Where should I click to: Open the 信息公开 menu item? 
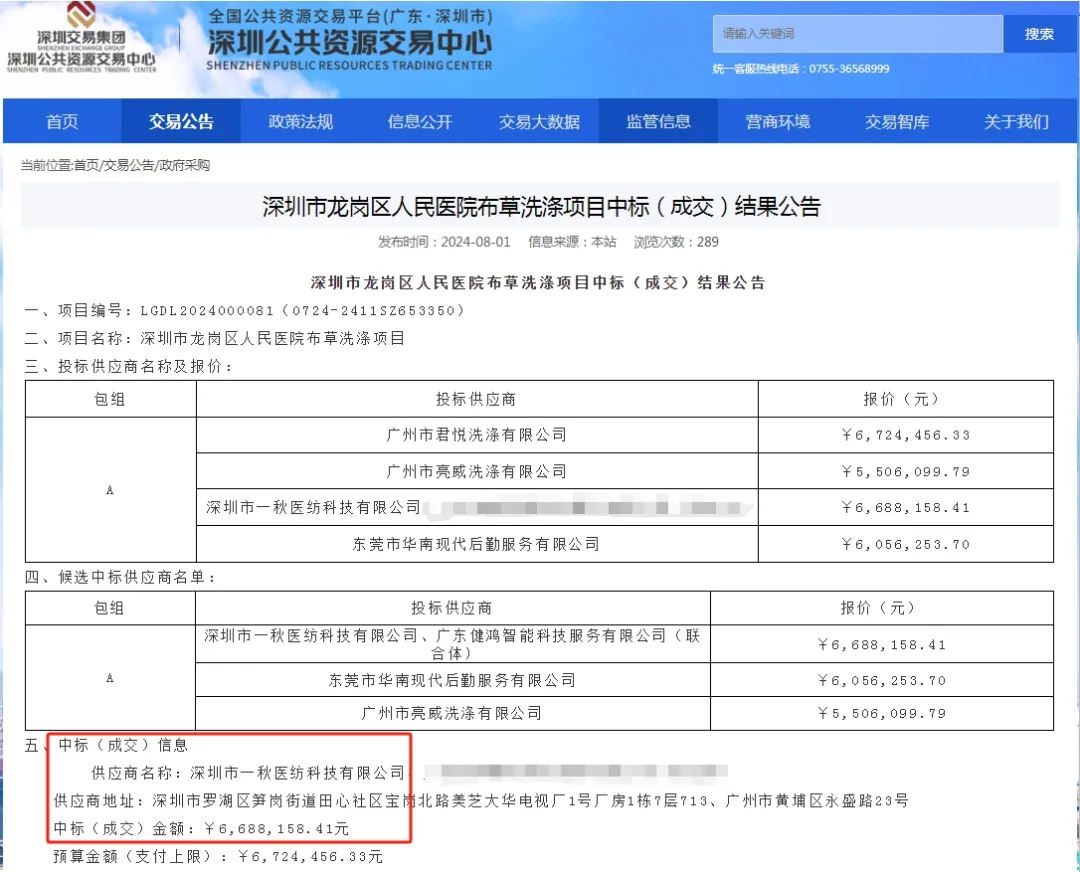(420, 122)
